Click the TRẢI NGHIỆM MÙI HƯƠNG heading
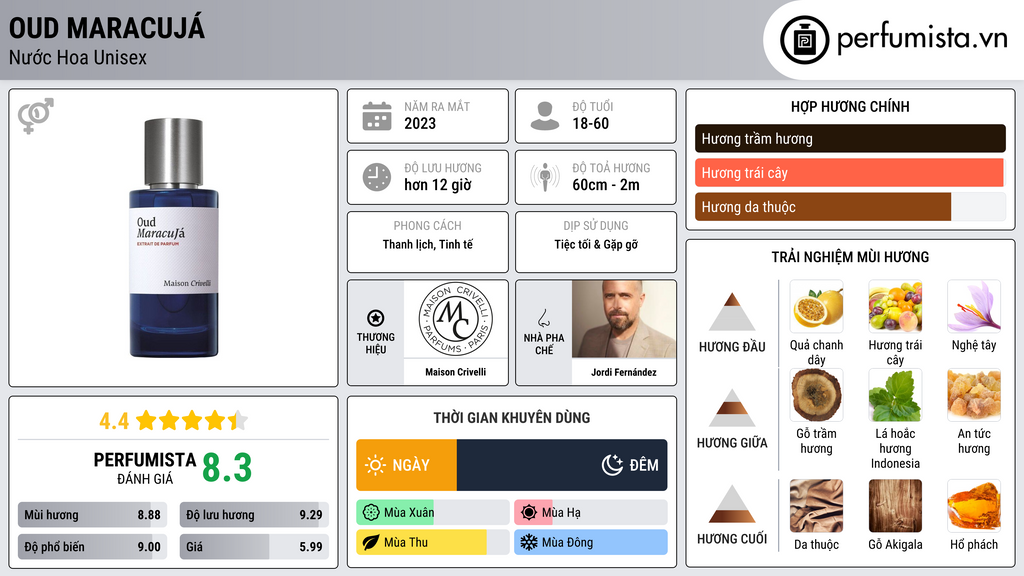The width and height of the screenshot is (1024, 576). 850,257
